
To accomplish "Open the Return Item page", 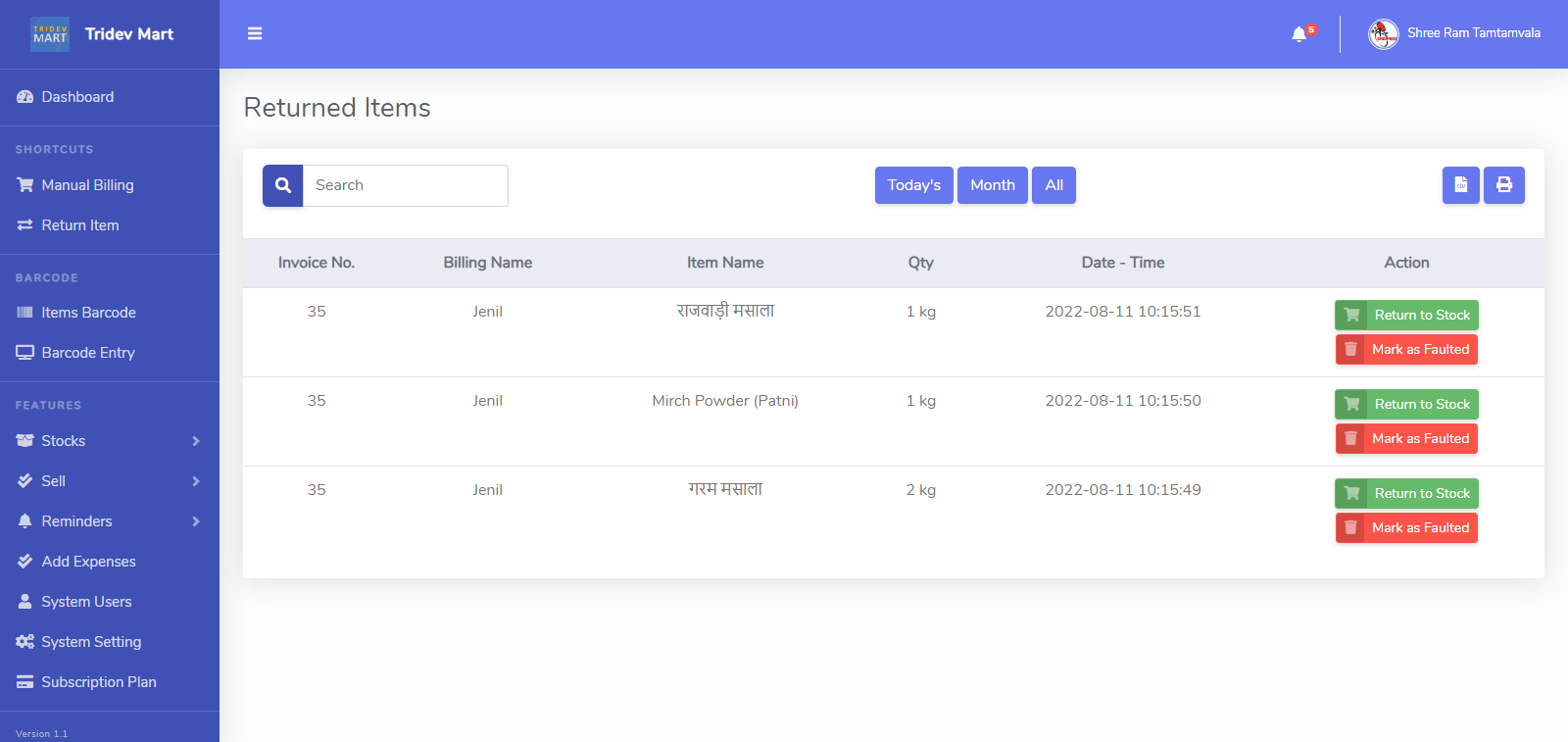I will [110, 225].
